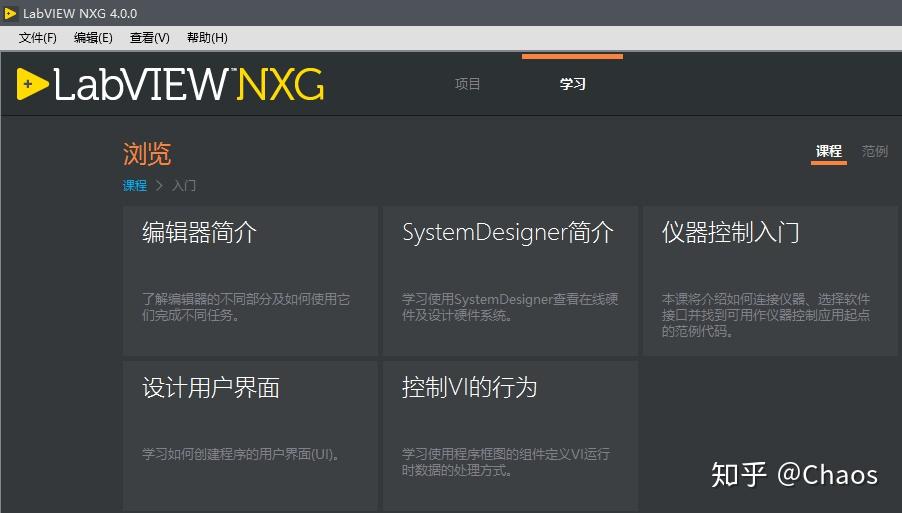Screen dimensions: 902x513
Task: Open the 仪器控制入门 lesson card
Action: pos(770,281)
